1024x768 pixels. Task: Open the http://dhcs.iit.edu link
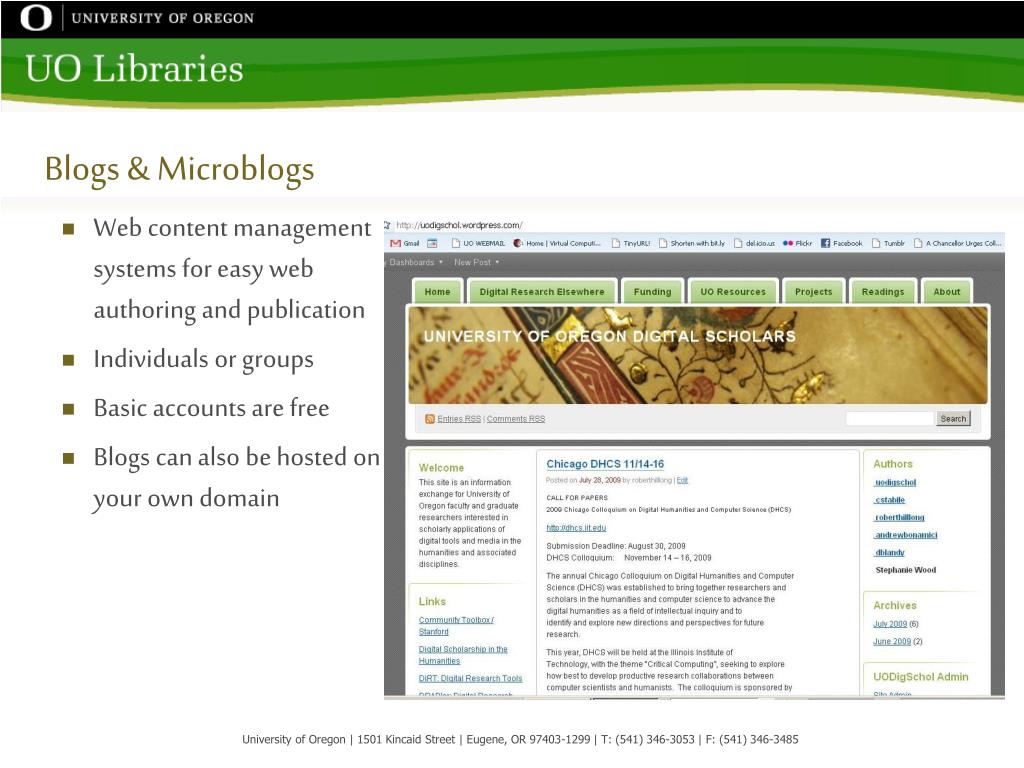576,528
